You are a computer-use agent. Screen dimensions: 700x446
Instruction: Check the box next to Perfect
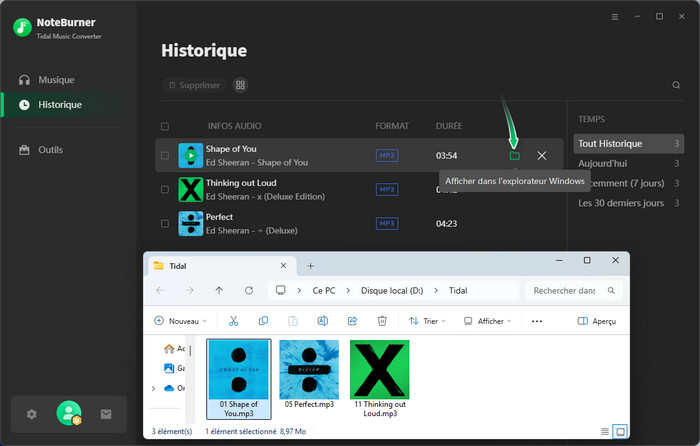click(x=165, y=223)
